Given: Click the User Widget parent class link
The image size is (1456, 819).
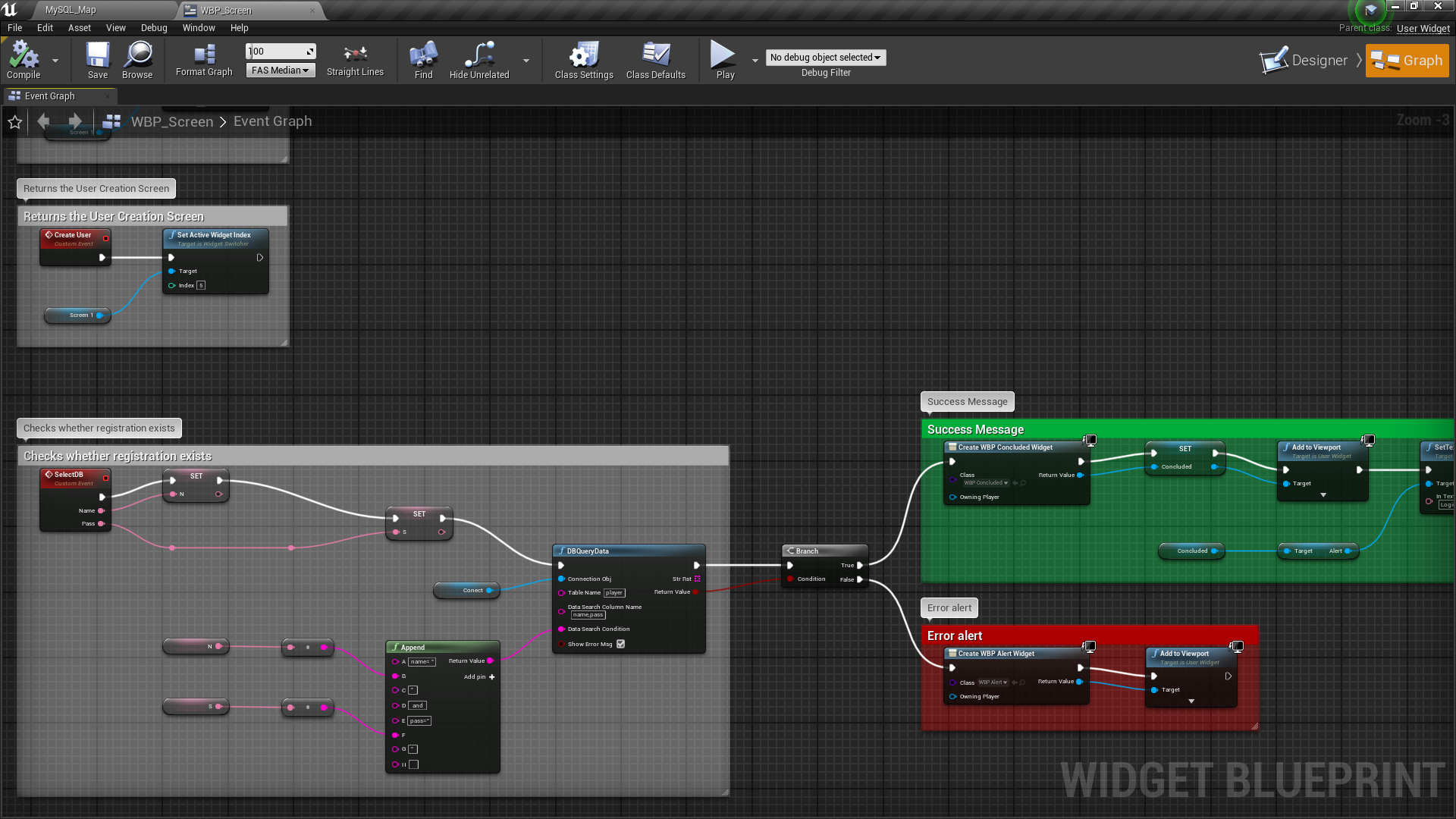Looking at the screenshot, I should click(1423, 28).
